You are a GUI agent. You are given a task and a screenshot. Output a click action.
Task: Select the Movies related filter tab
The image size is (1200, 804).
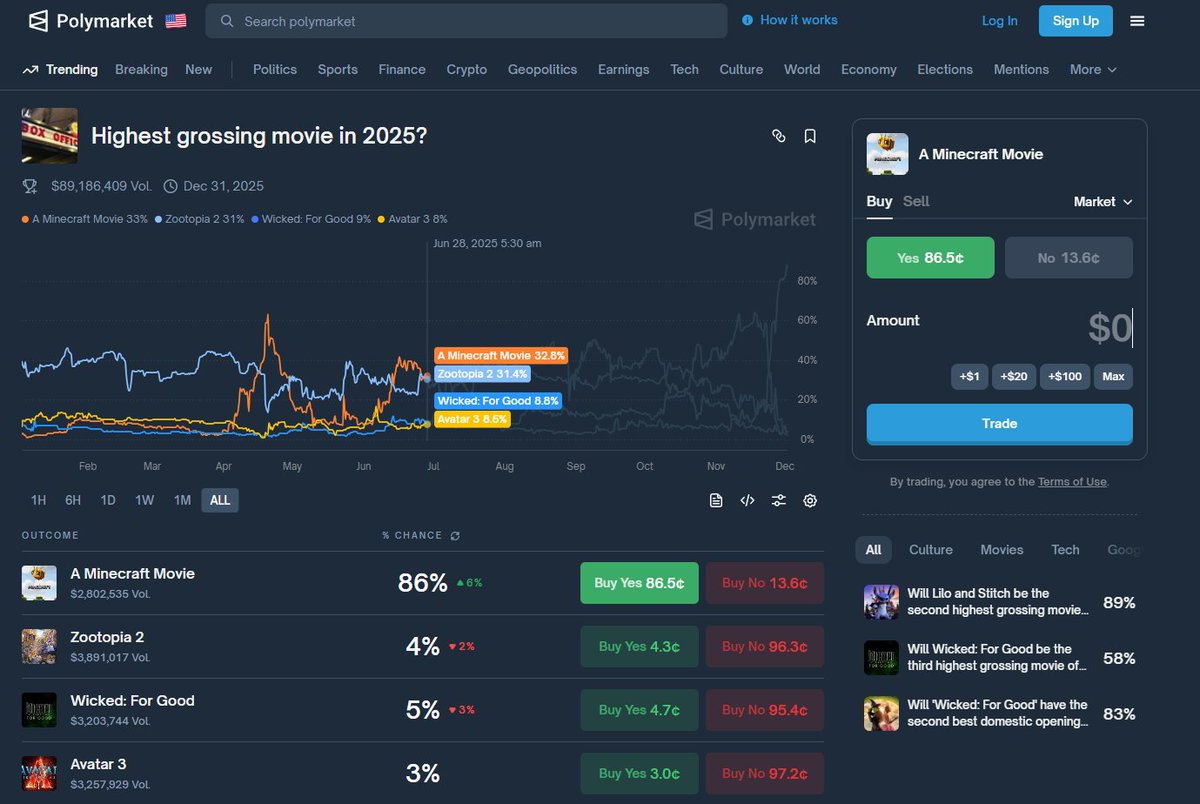coord(1002,550)
